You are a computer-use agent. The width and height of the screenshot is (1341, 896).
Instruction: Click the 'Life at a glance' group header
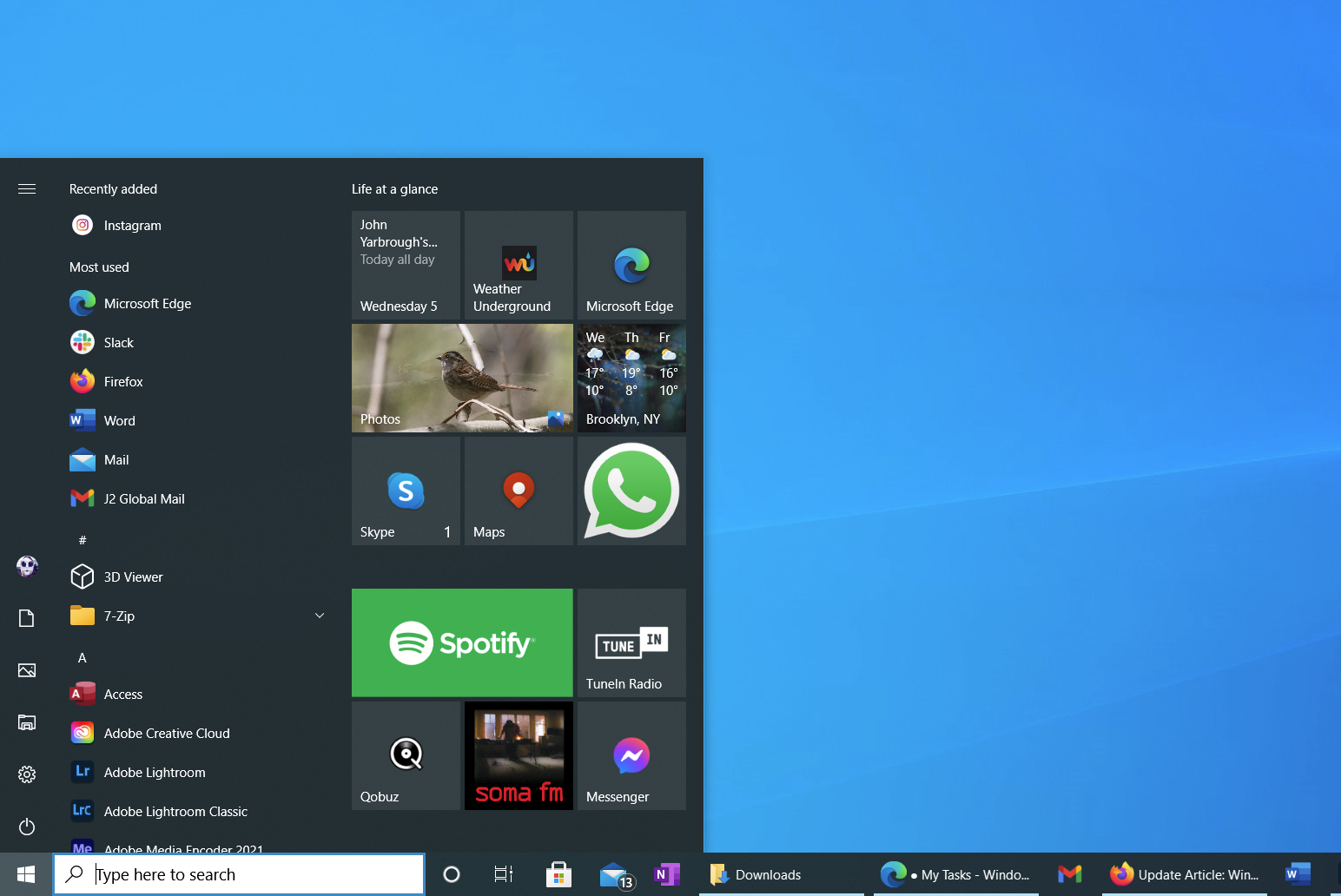[394, 189]
